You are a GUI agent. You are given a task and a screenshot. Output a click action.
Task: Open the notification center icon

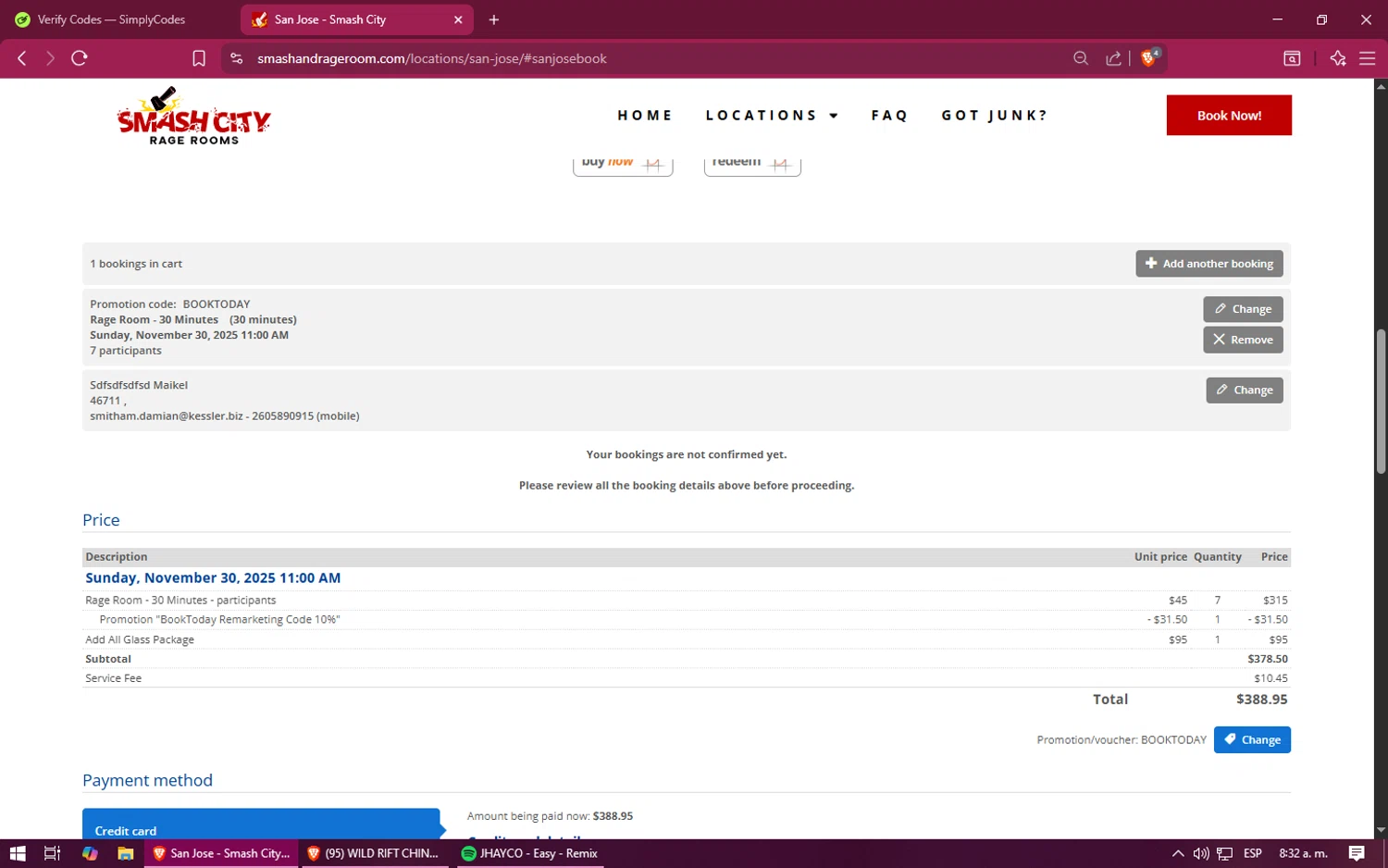point(1357,853)
